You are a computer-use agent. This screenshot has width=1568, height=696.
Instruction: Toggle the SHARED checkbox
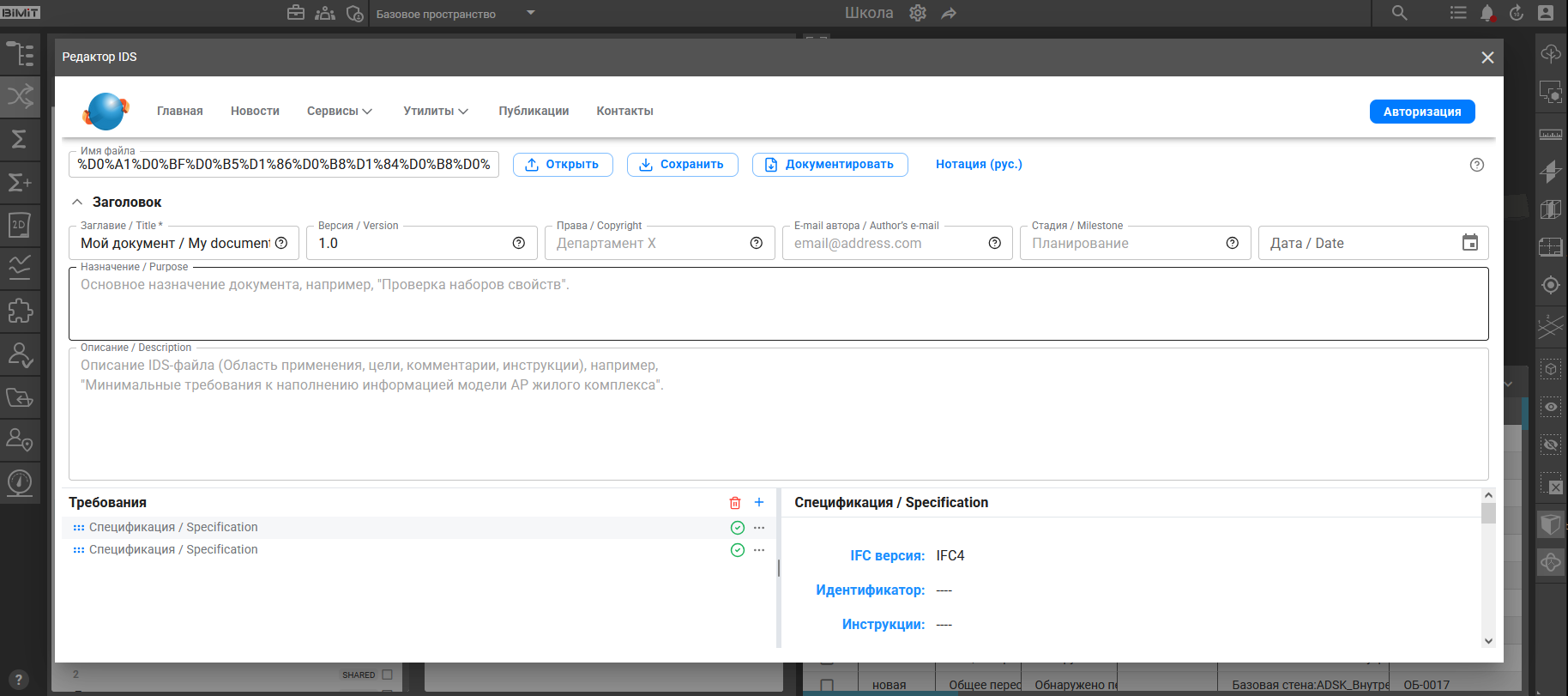pyautogui.click(x=387, y=675)
